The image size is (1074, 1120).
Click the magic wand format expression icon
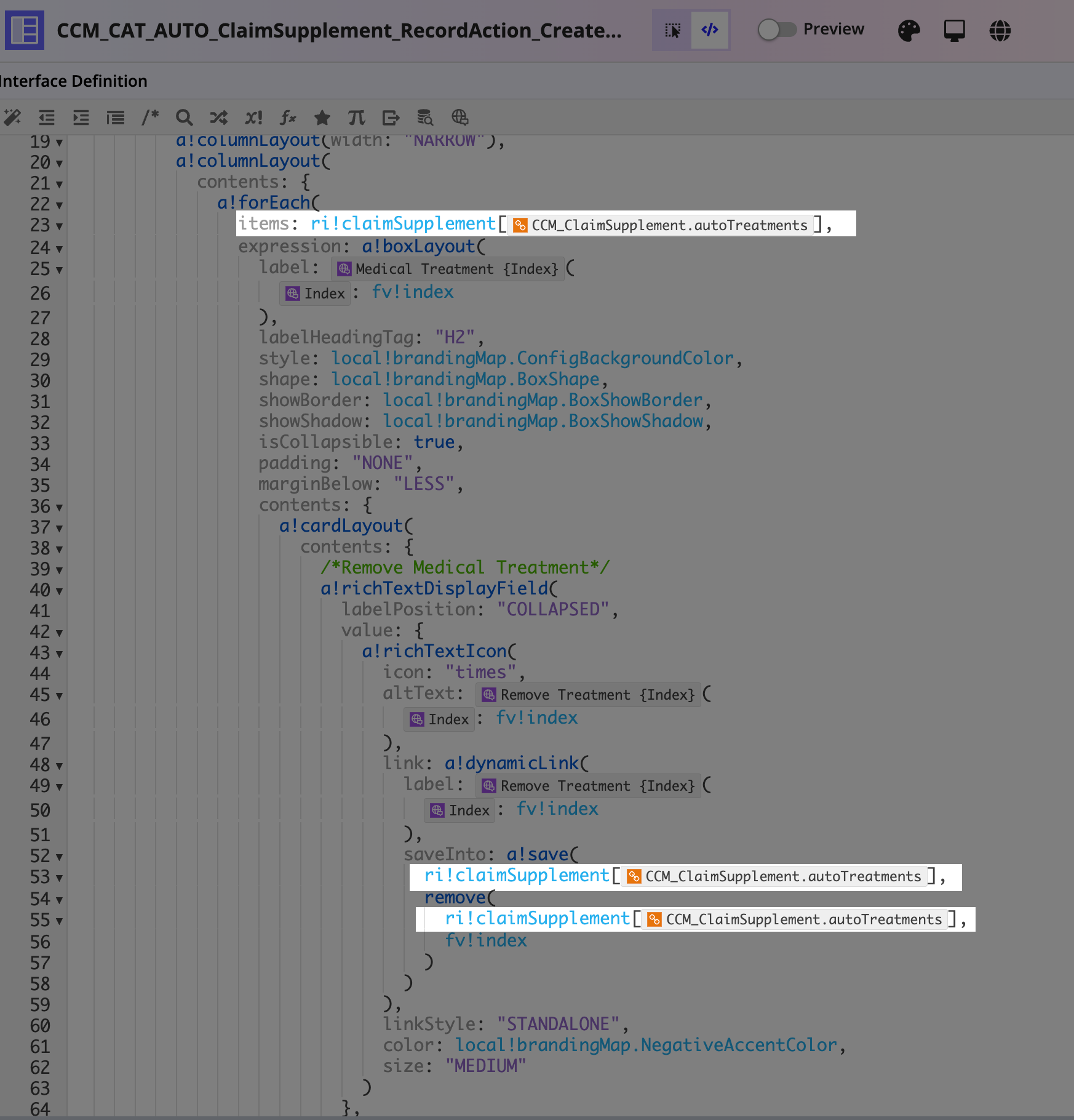[x=12, y=117]
